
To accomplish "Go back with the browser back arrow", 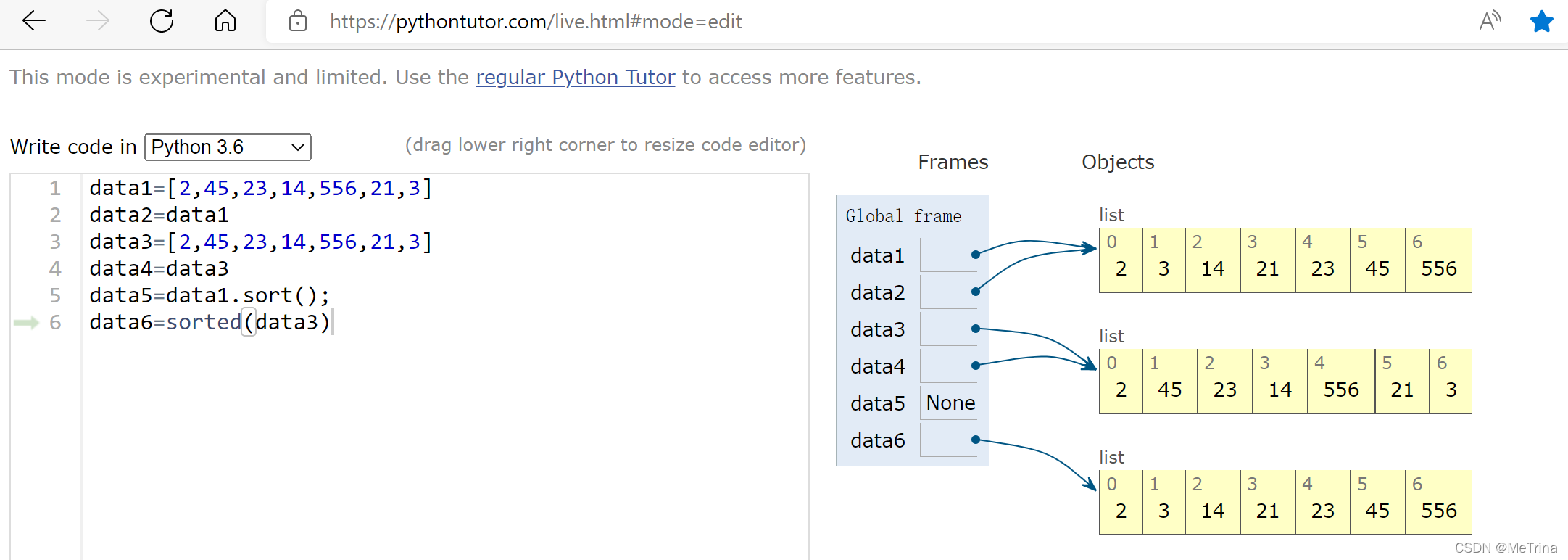I will 34,21.
